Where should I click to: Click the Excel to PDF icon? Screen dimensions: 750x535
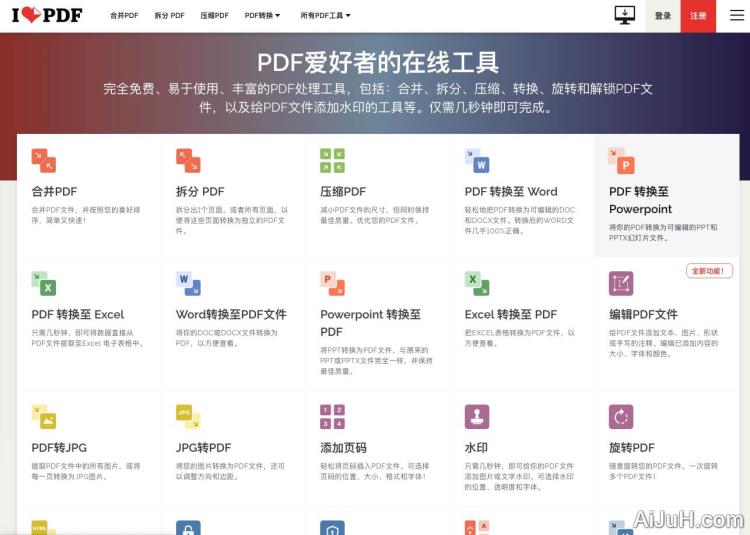[477, 284]
